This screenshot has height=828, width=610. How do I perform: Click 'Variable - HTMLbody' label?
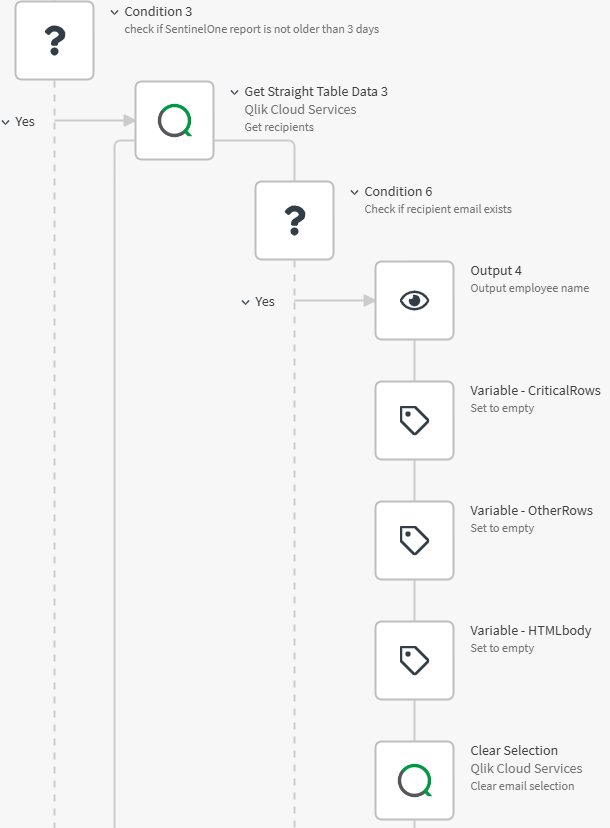pos(531,631)
